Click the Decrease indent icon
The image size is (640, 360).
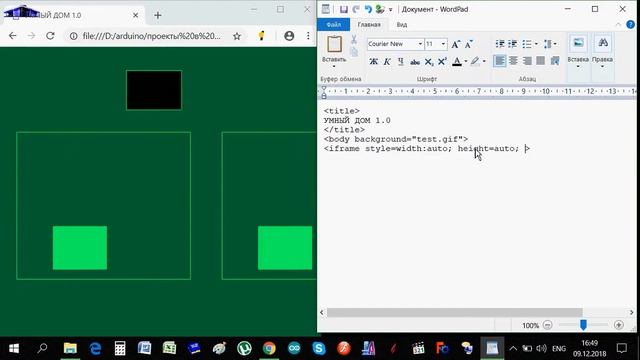point(500,44)
